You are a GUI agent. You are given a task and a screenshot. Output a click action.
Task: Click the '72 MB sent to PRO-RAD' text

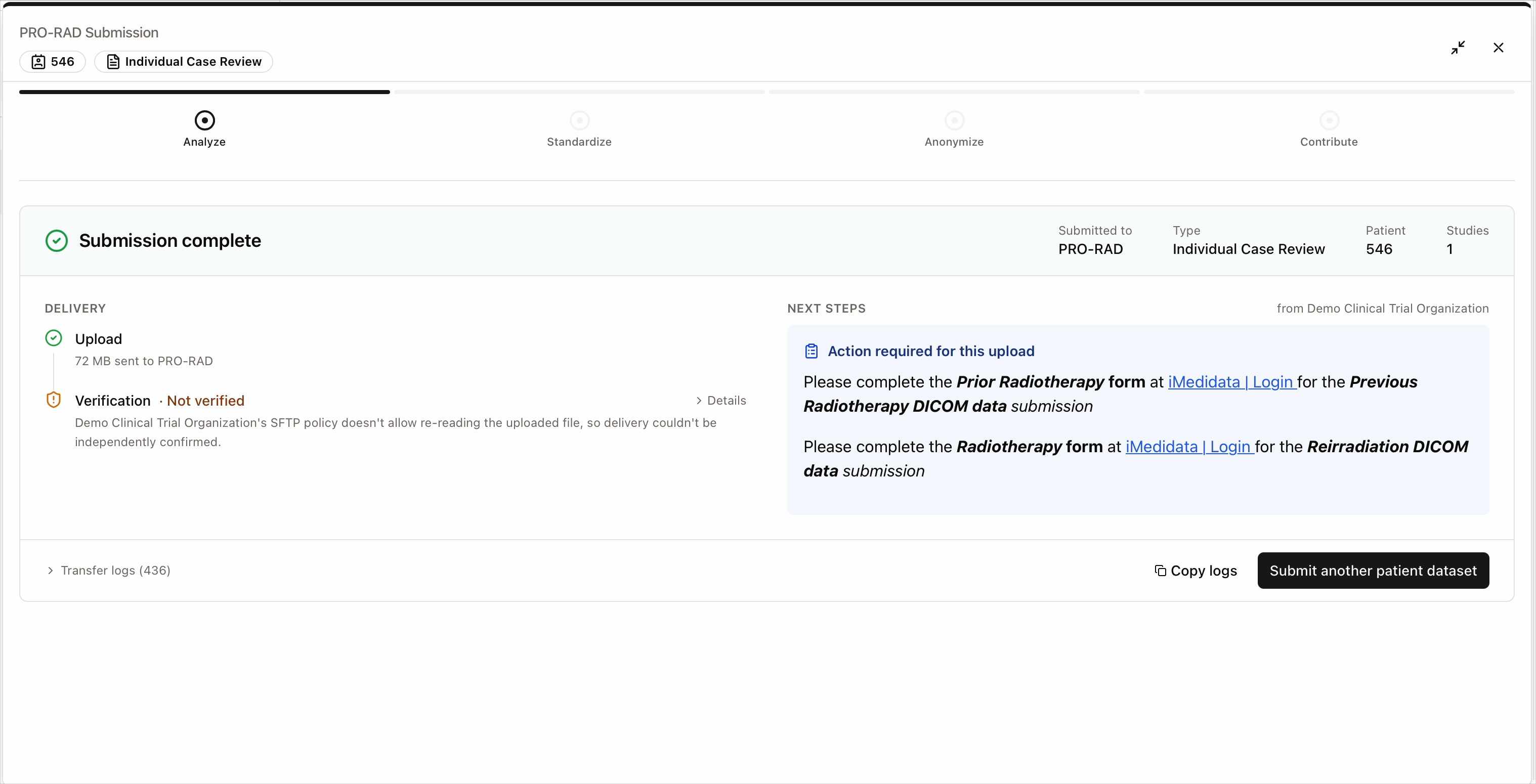(x=144, y=361)
